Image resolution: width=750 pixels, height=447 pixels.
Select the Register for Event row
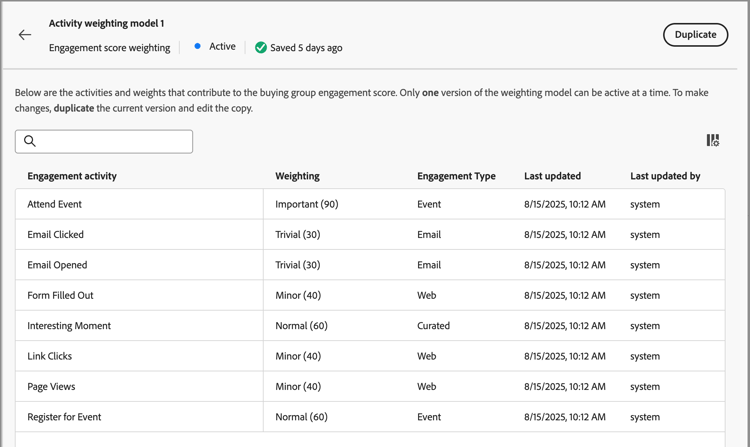[64, 417]
